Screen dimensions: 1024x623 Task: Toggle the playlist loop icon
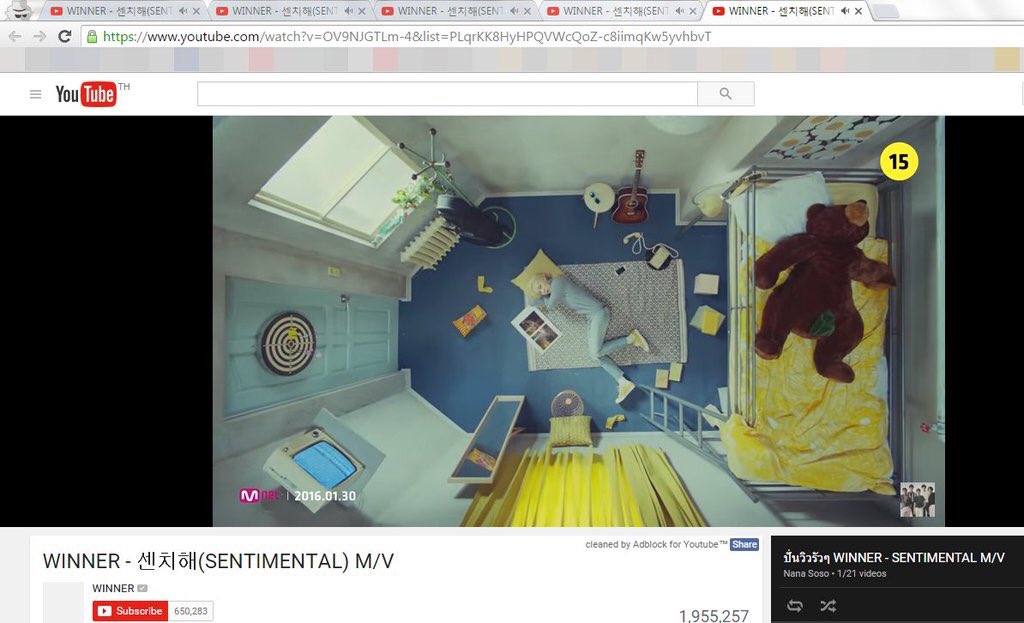(795, 605)
